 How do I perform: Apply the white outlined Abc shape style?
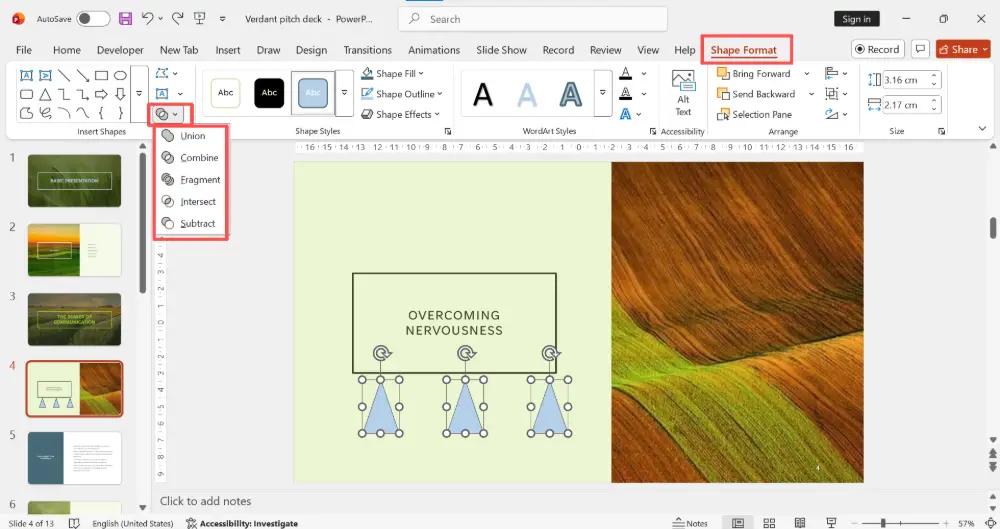226,93
